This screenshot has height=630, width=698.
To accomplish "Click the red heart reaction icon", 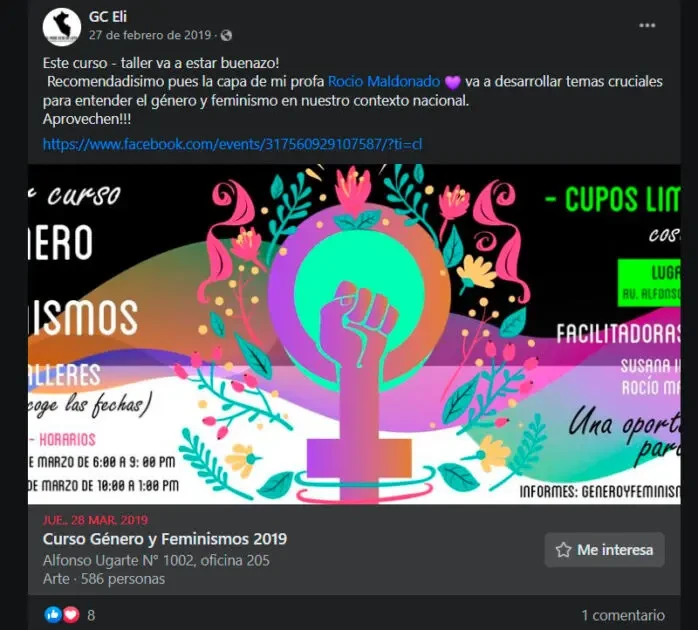I will point(70,615).
